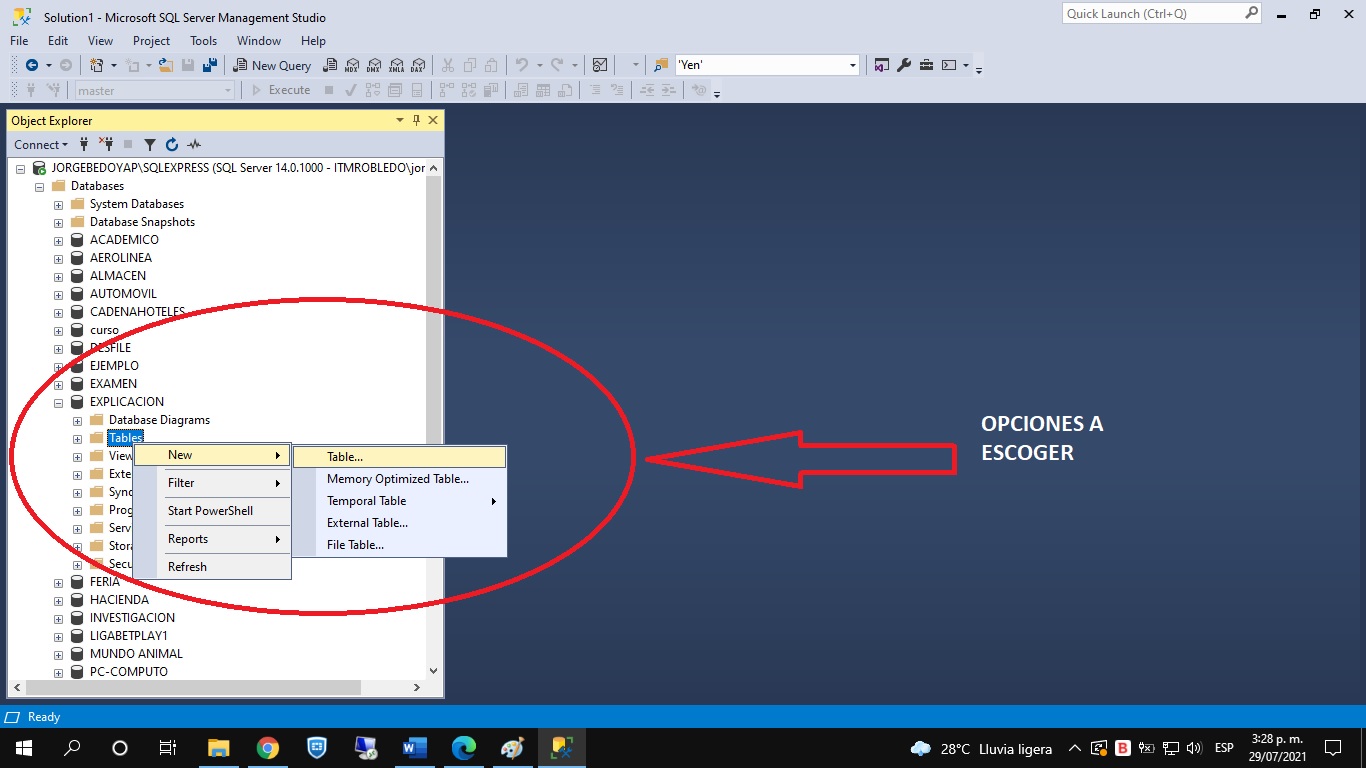1366x768 pixels.
Task: Expand the AEROLINEA database node
Action: 59,258
